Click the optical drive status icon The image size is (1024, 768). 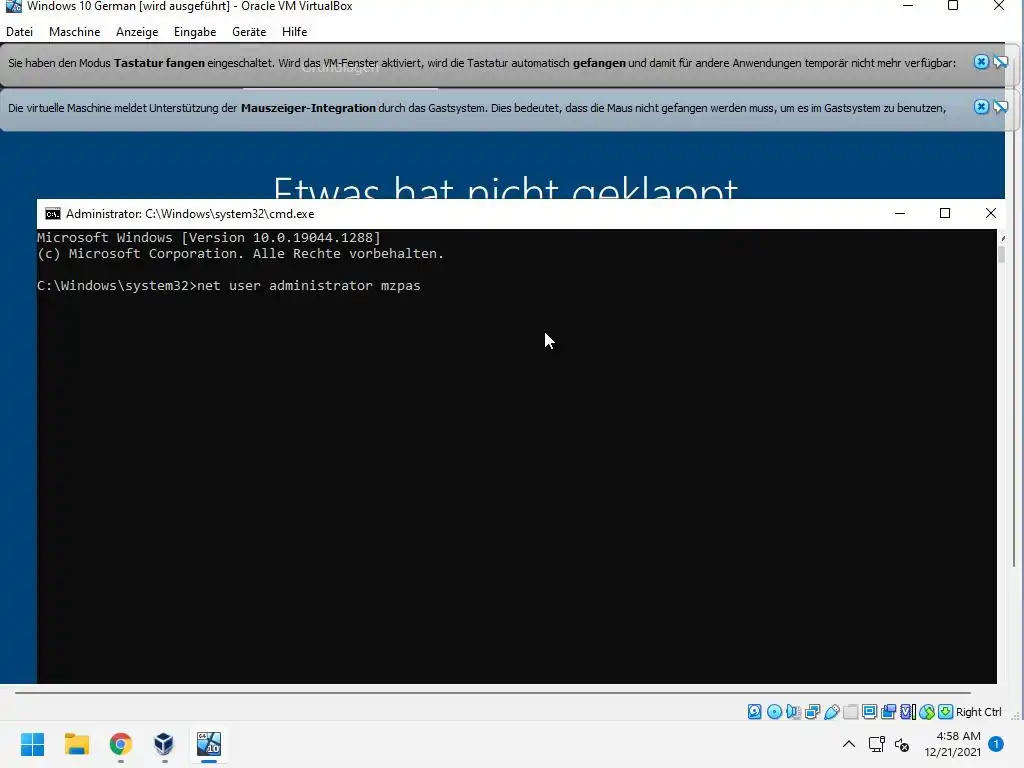(x=774, y=712)
